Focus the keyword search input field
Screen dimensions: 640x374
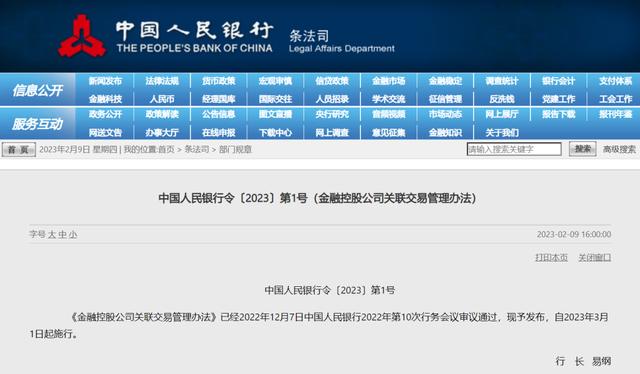coord(514,149)
